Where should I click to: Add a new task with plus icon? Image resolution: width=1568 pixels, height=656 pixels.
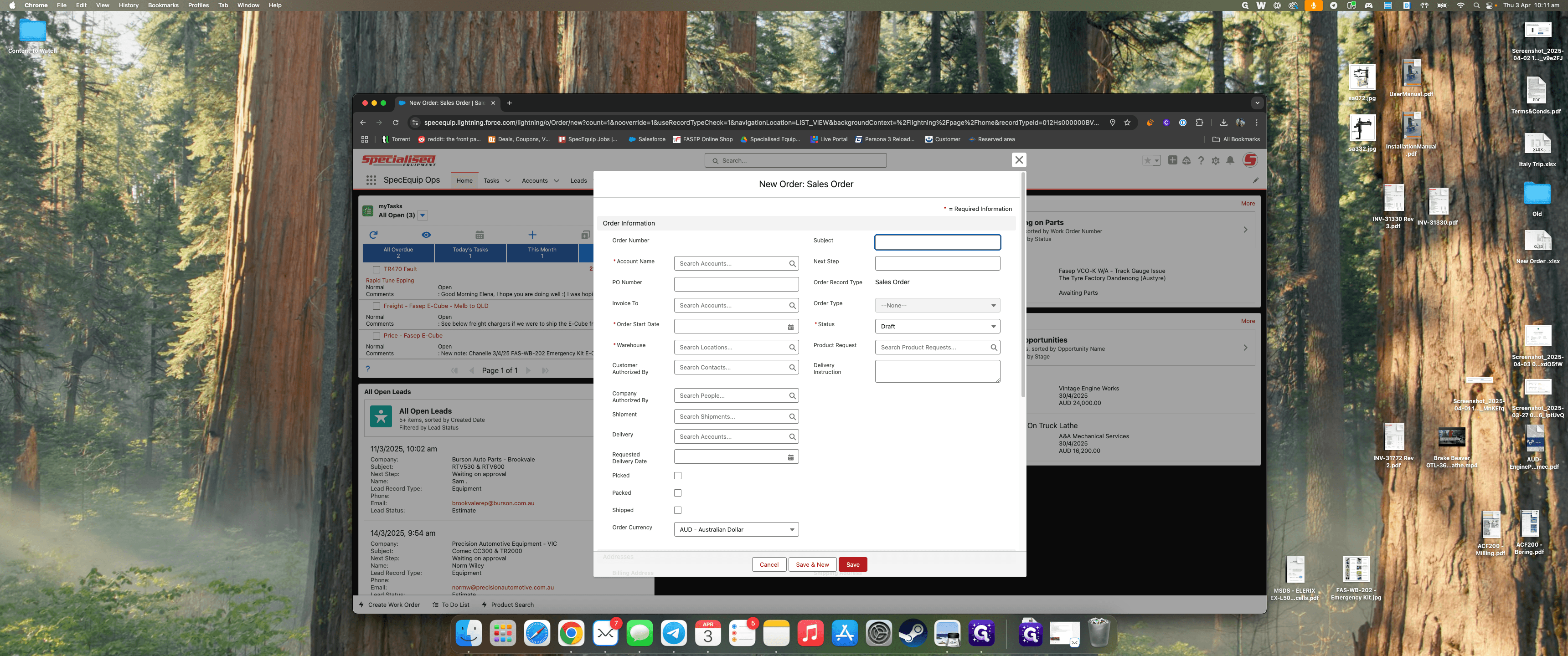pyautogui.click(x=532, y=235)
